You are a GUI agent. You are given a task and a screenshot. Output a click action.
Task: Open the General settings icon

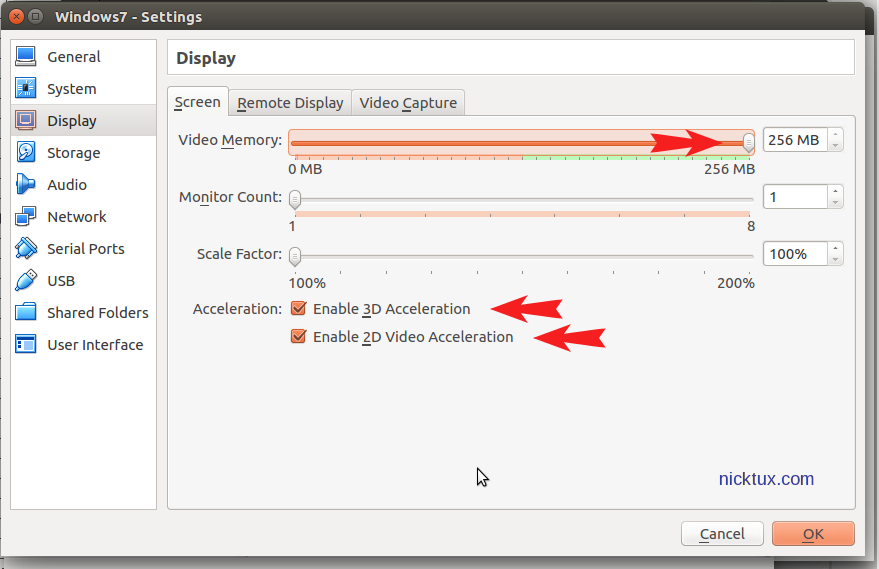[27, 57]
